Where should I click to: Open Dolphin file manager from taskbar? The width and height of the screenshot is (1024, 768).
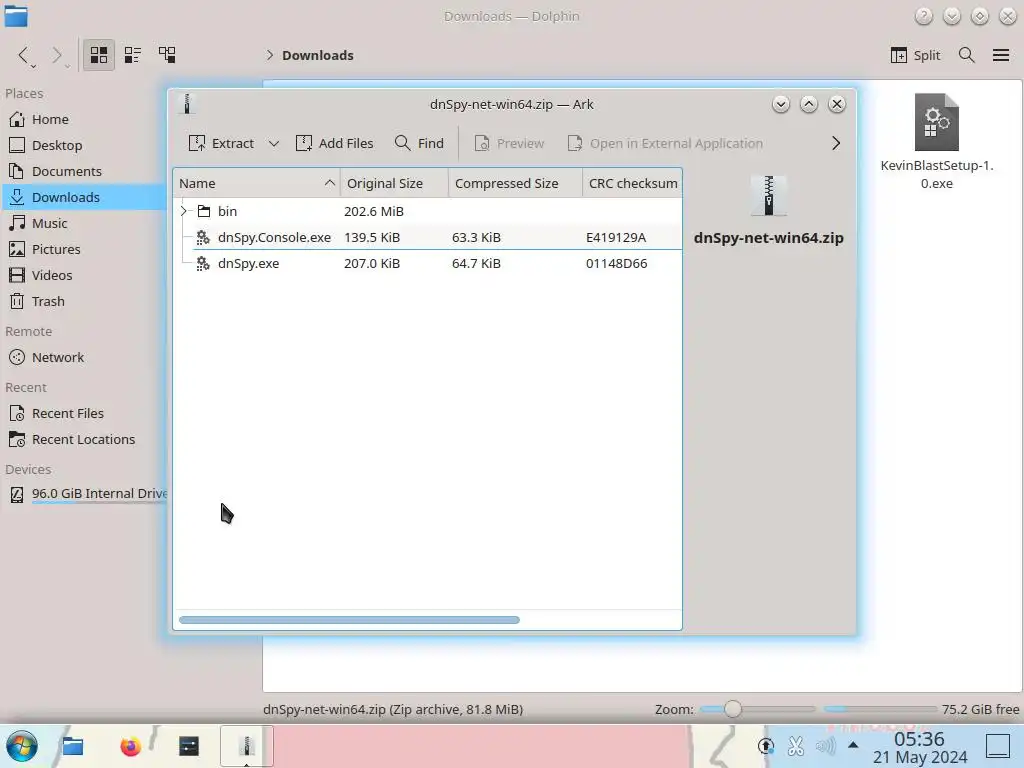pos(72,746)
